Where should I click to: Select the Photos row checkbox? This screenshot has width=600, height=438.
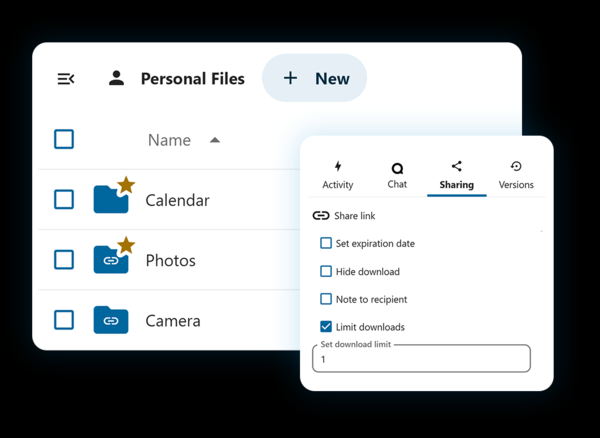click(64, 260)
